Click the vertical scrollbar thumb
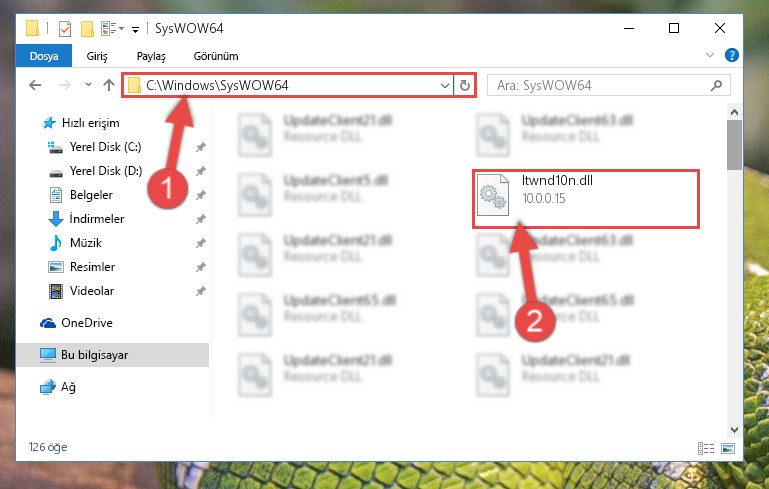This screenshot has width=769, height=489. point(734,145)
